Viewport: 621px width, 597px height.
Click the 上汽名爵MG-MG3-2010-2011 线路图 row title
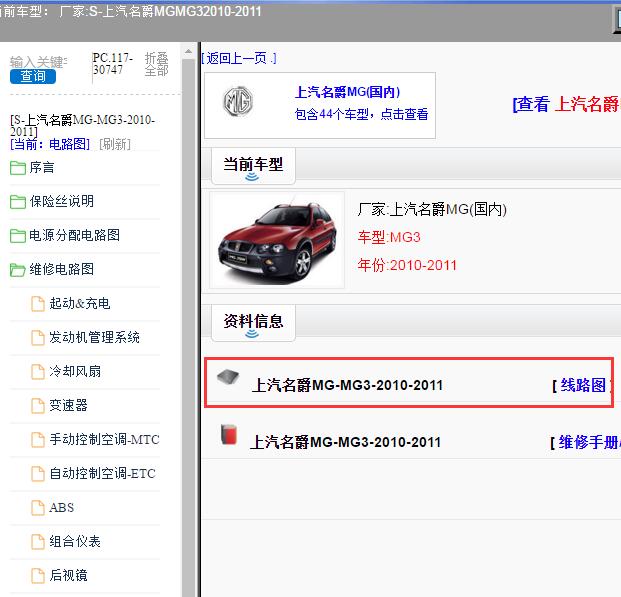[x=347, y=385]
